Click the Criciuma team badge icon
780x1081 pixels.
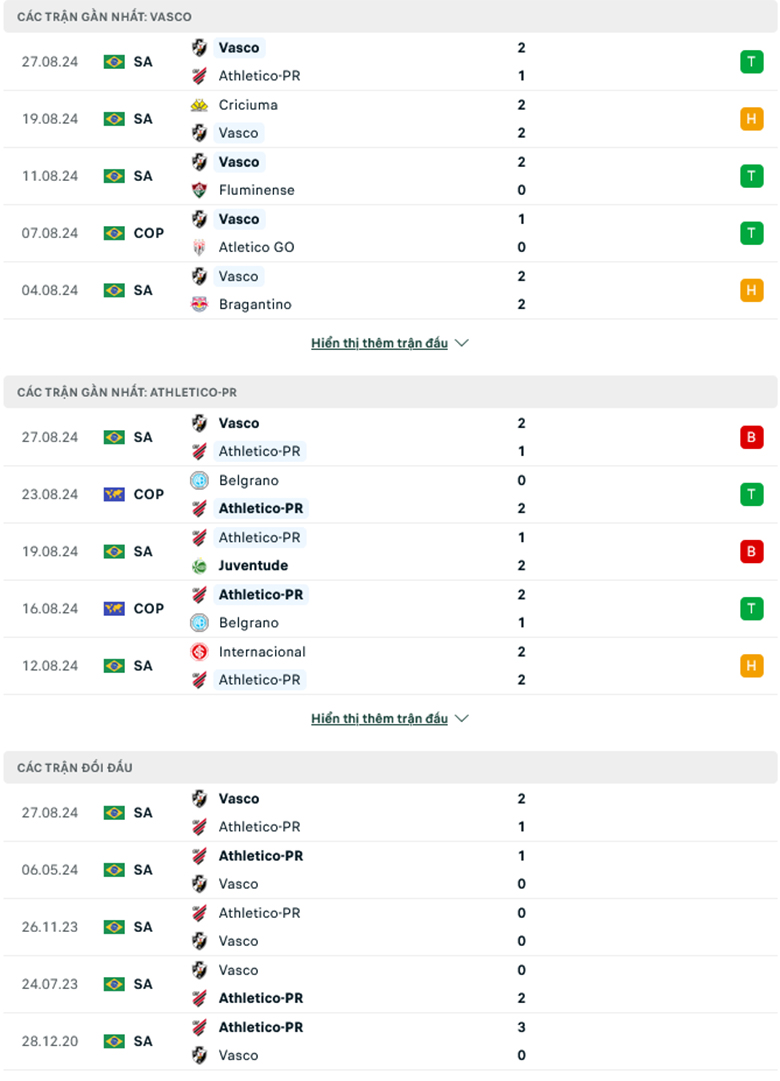pyautogui.click(x=197, y=104)
